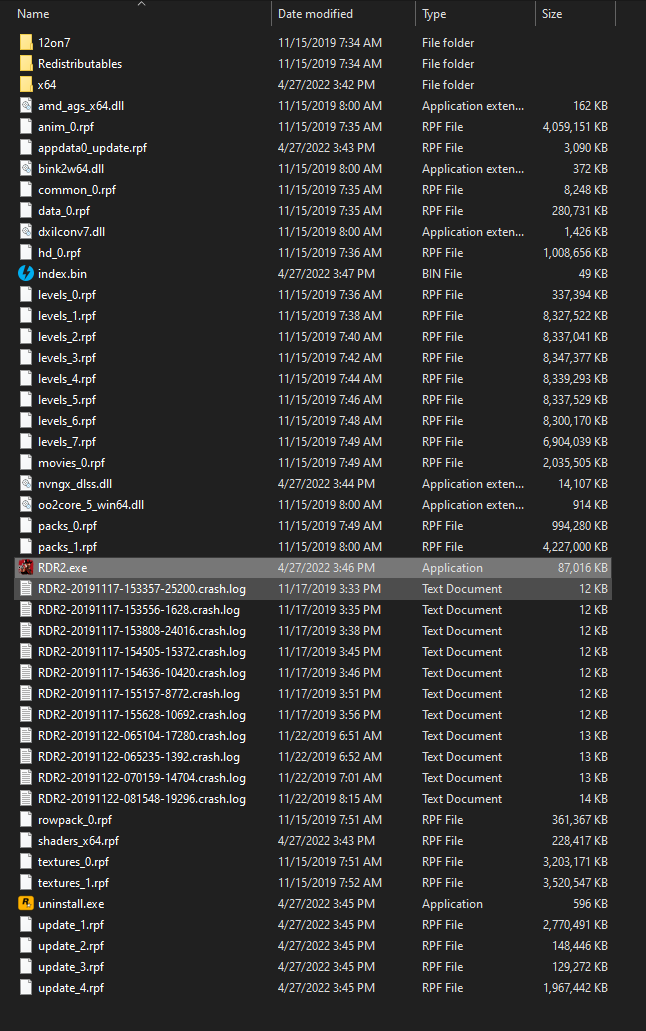Select the levels_3.rpf file name
Viewport: 646px width, 1031px height.
tap(67, 358)
